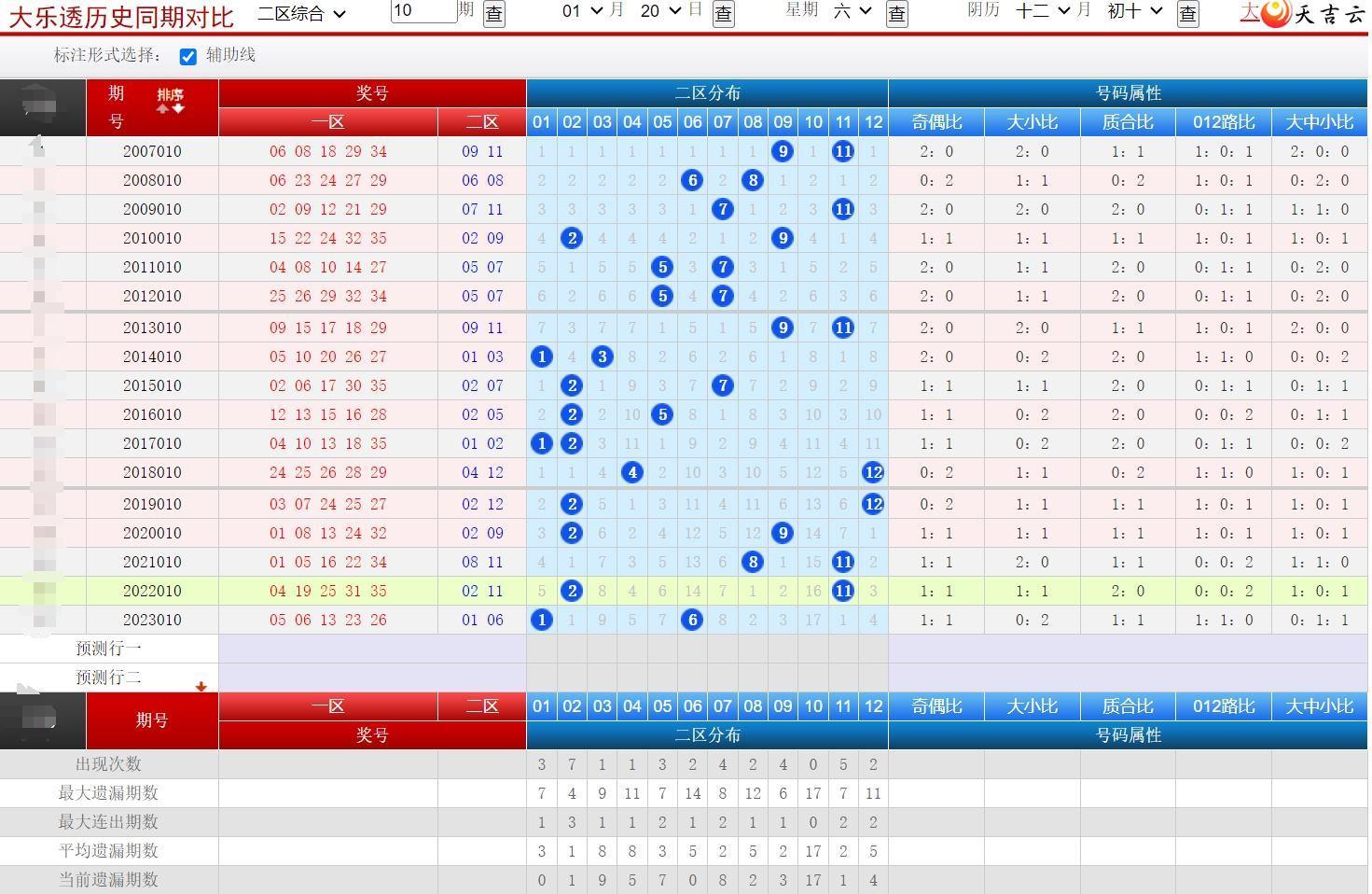Open the 二区综合 dropdown

[x=301, y=13]
